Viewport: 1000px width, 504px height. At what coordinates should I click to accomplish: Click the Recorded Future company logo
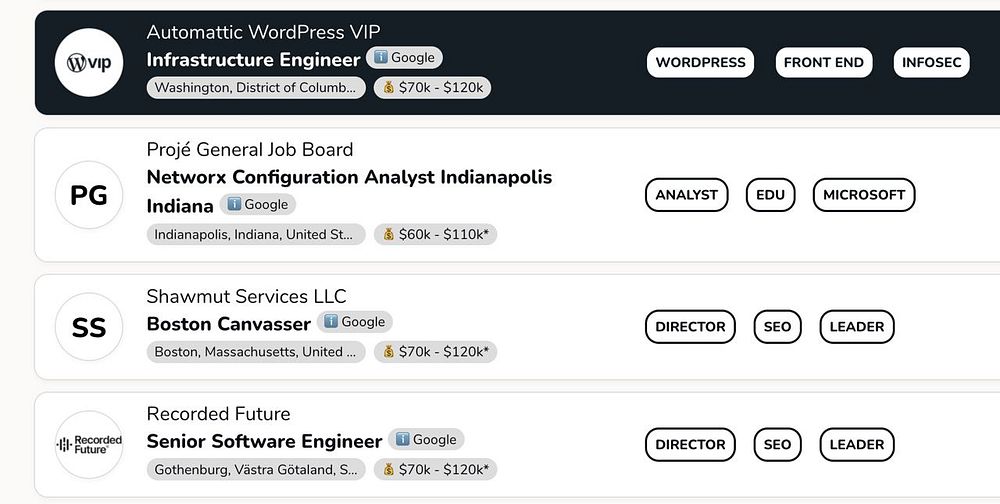pyautogui.click(x=89, y=444)
